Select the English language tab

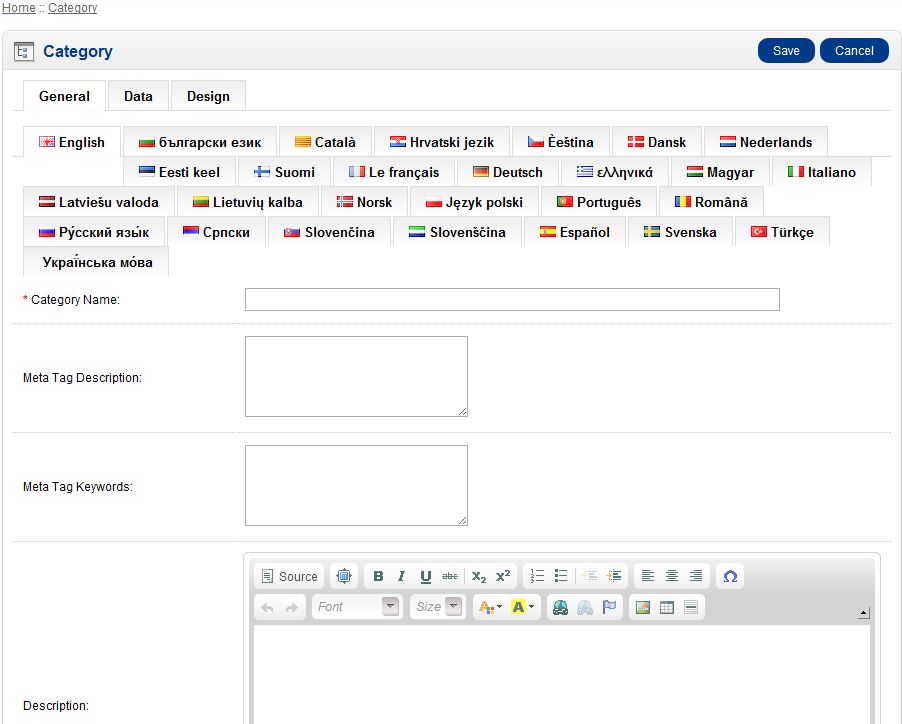click(x=72, y=142)
